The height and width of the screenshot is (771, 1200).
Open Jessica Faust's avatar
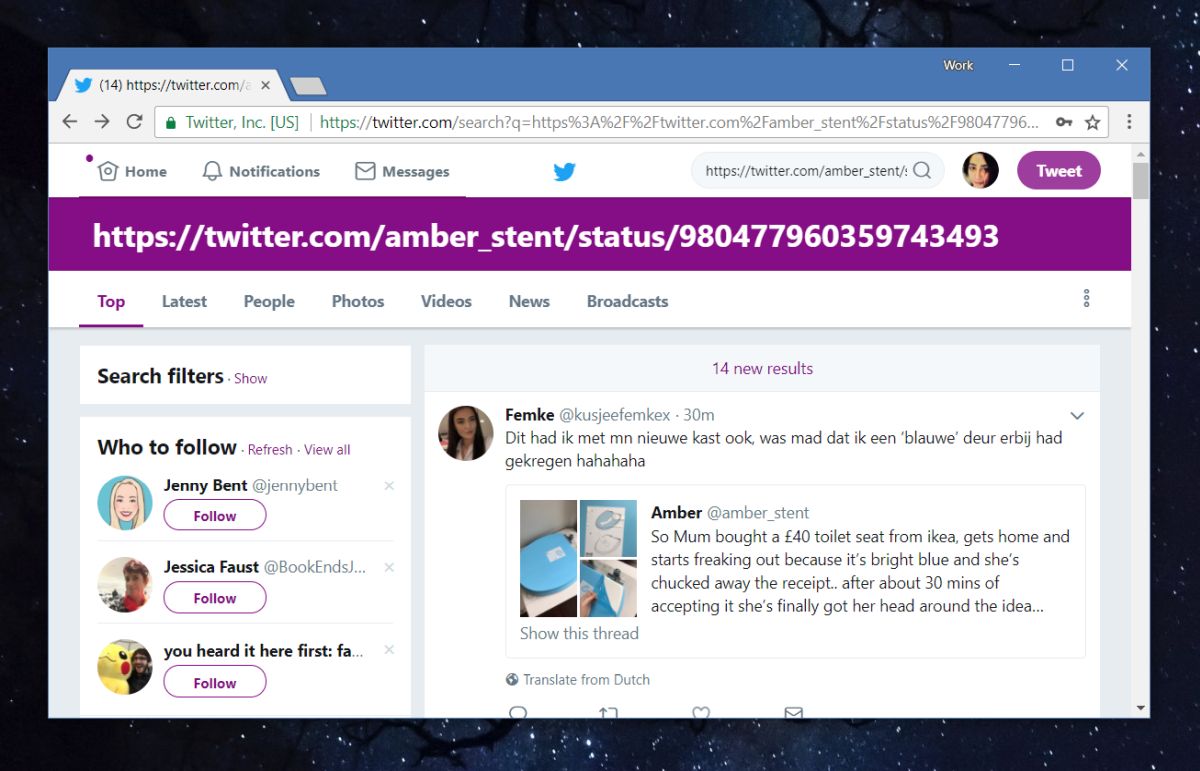[x=125, y=584]
